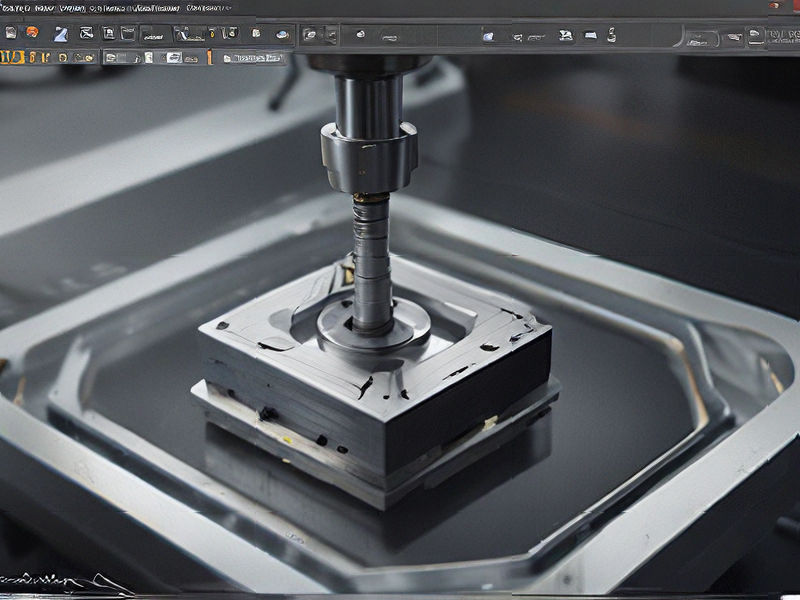The image size is (800, 600).
Task: Select the orange highlighted block in the lower toolbar row
Action: [12, 57]
